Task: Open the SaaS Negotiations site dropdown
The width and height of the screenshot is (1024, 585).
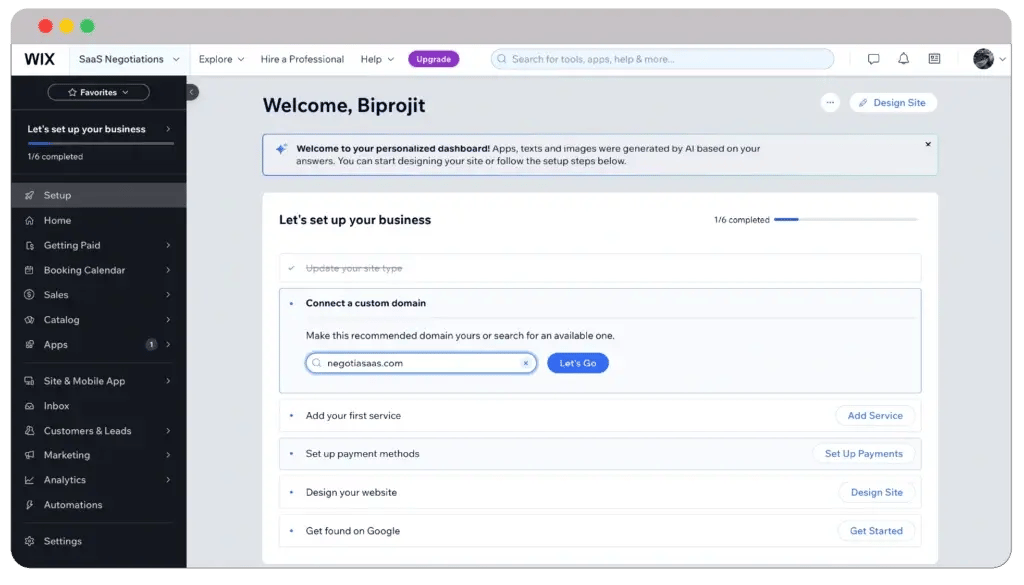Action: (x=129, y=59)
